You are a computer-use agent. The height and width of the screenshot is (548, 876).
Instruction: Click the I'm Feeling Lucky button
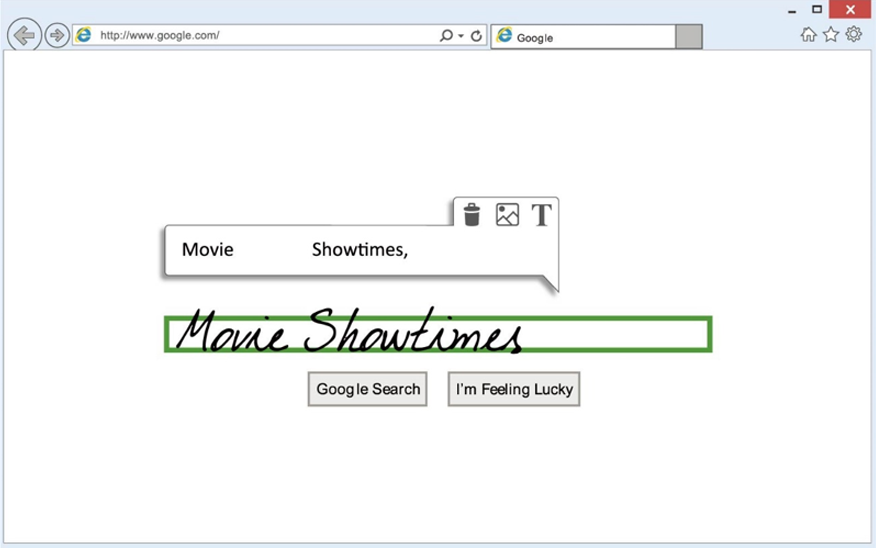coord(514,389)
